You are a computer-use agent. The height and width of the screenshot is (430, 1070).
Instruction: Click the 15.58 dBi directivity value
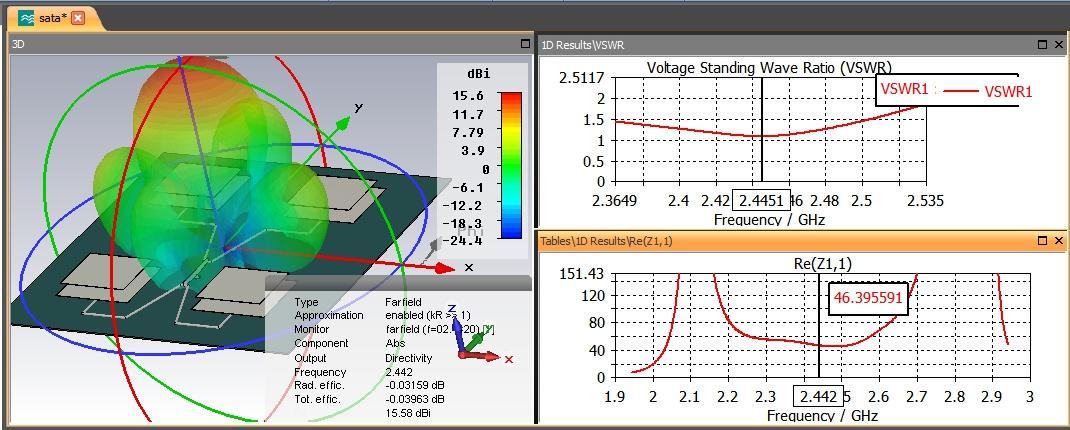click(408, 413)
